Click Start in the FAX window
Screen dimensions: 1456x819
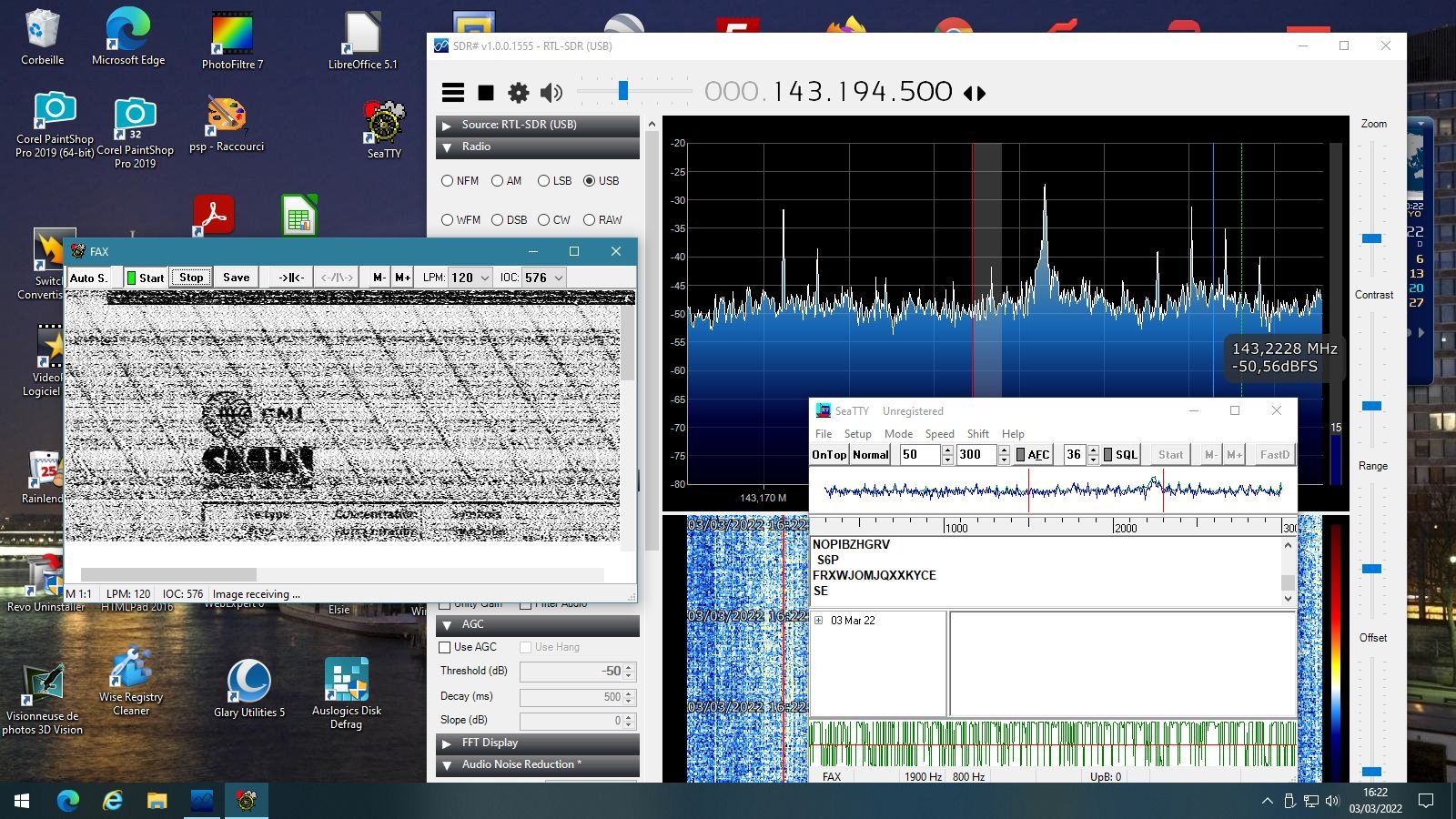146,278
